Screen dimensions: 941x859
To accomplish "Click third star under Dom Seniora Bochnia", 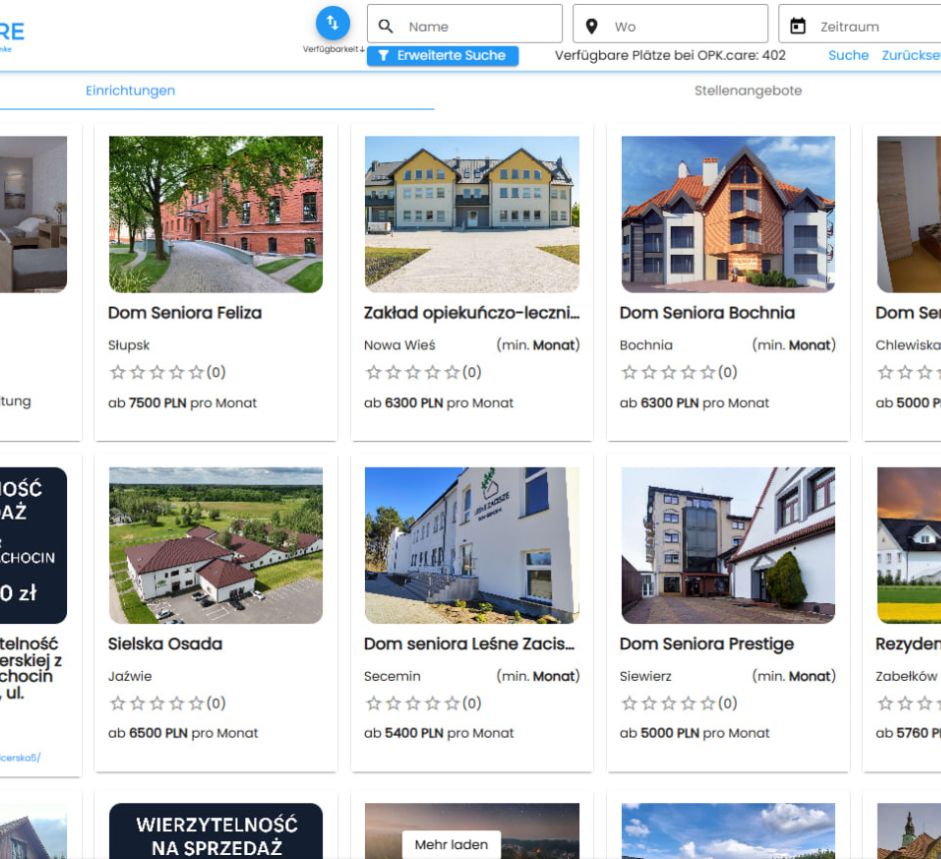I will tap(663, 373).
